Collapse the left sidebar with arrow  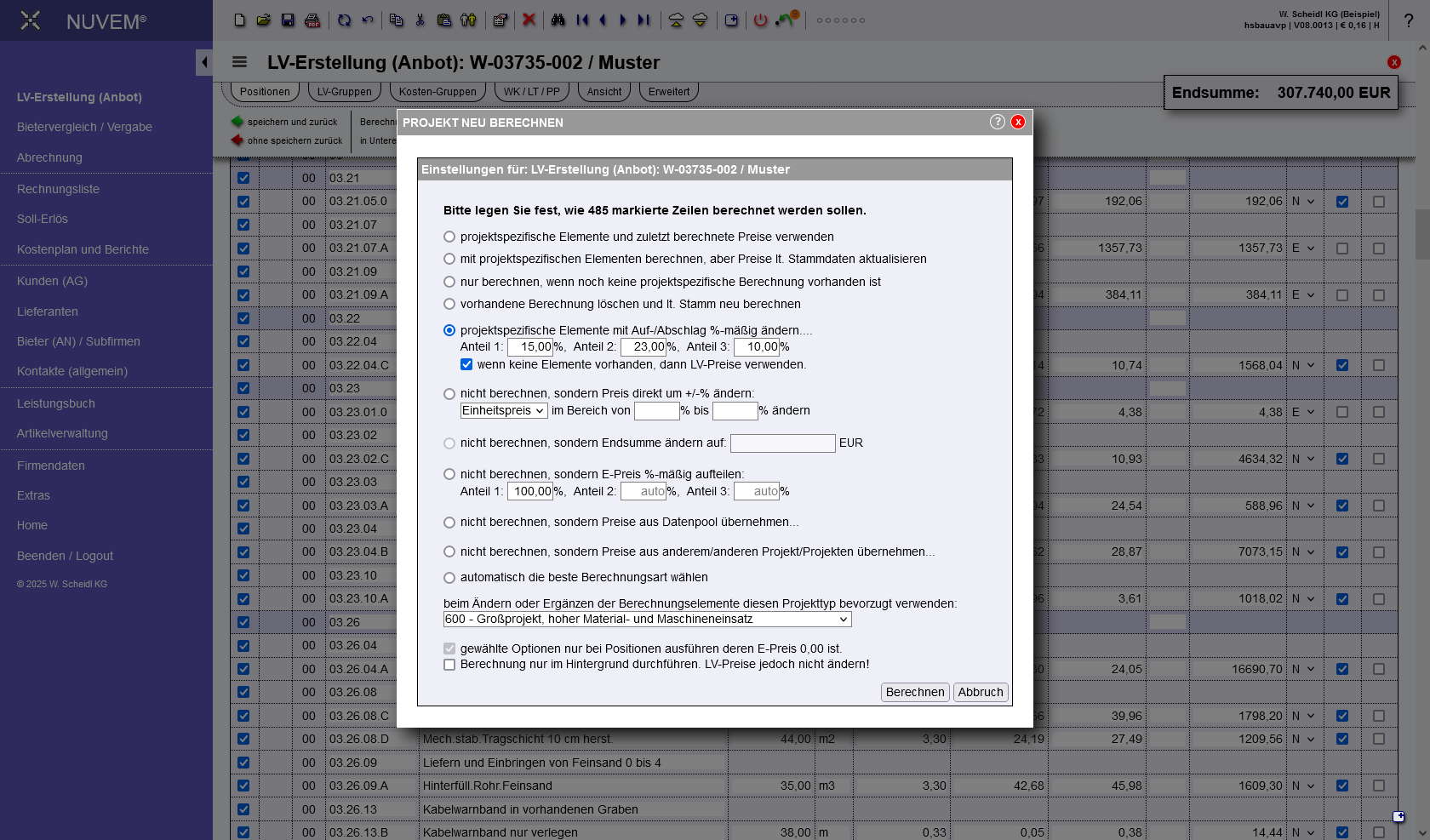[x=204, y=62]
